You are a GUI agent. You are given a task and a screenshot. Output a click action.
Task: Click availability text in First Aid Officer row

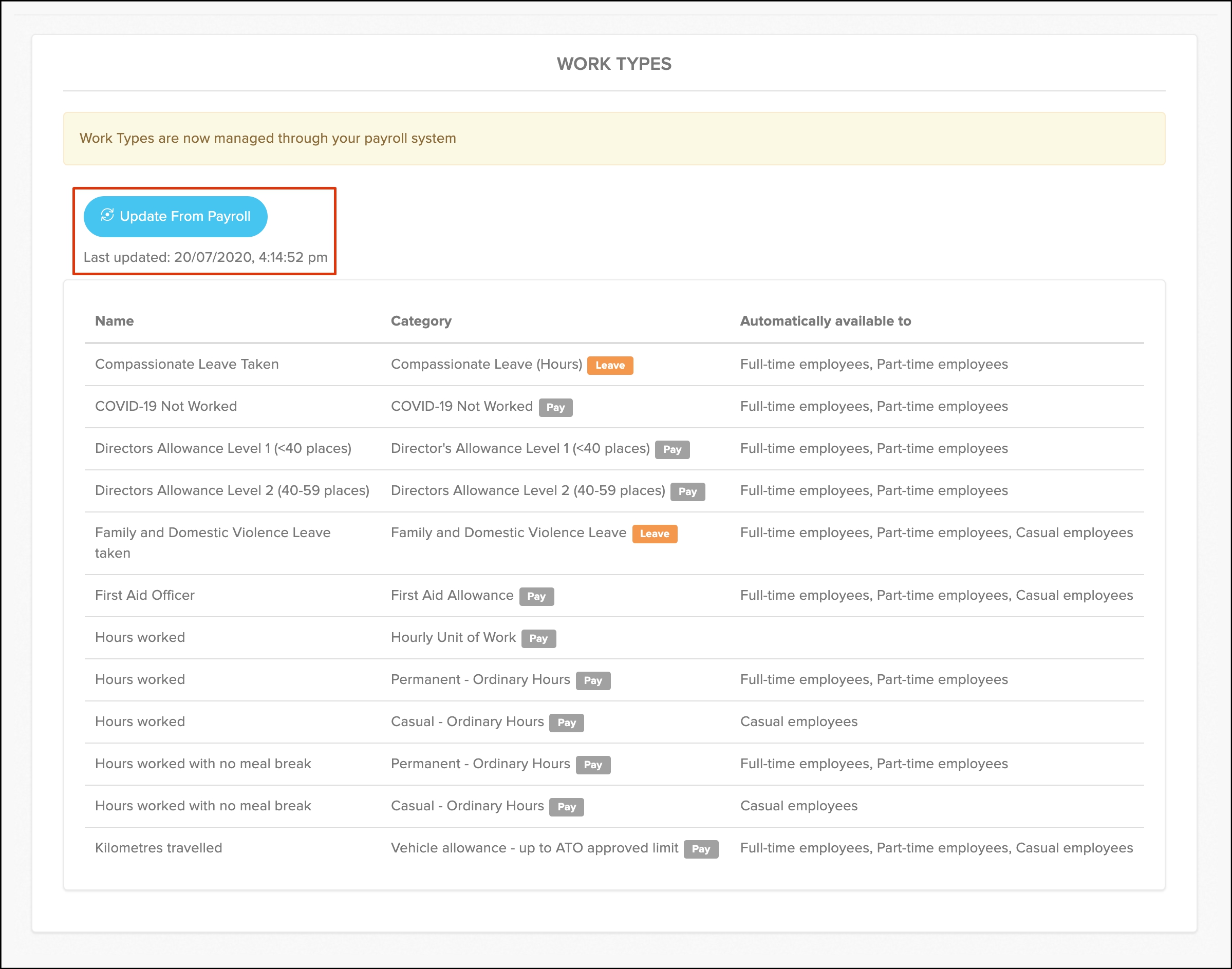coord(937,595)
